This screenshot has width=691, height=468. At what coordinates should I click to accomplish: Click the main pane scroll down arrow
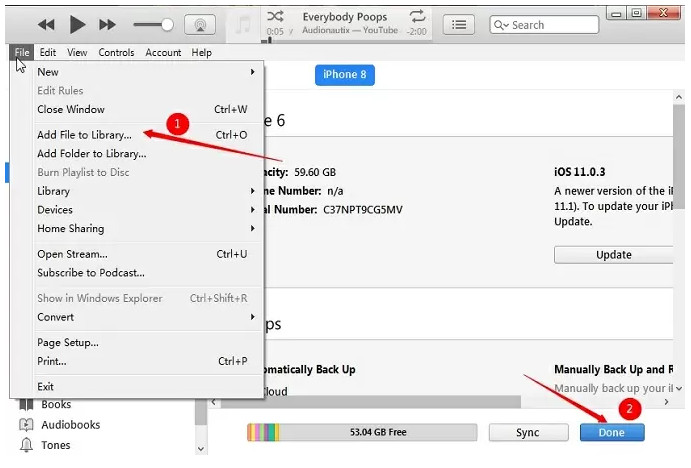(x=679, y=388)
